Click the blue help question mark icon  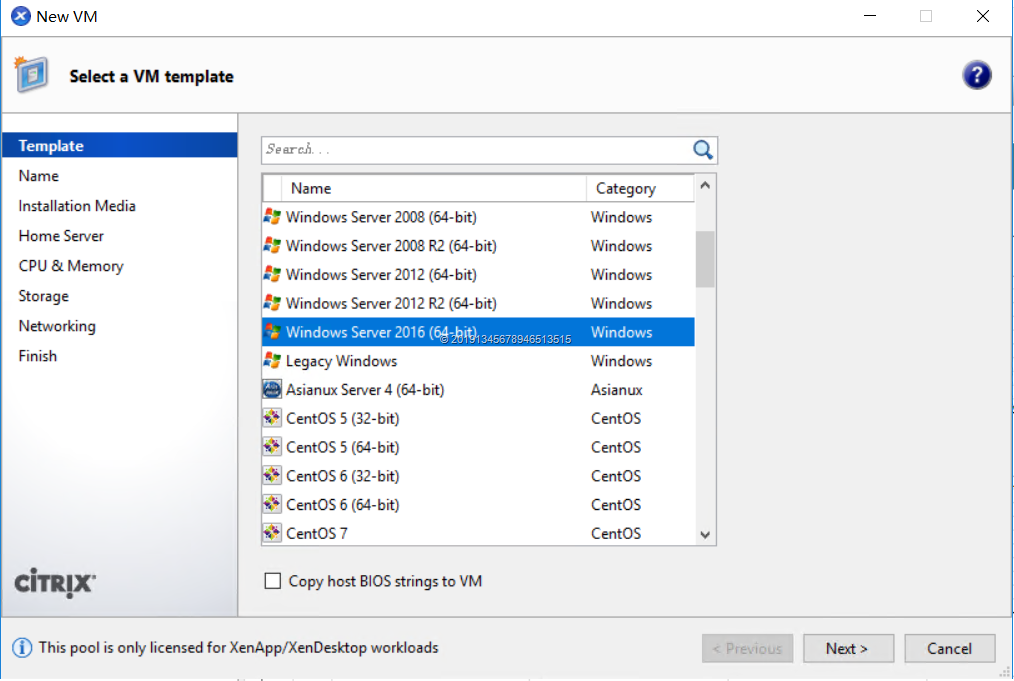click(976, 75)
